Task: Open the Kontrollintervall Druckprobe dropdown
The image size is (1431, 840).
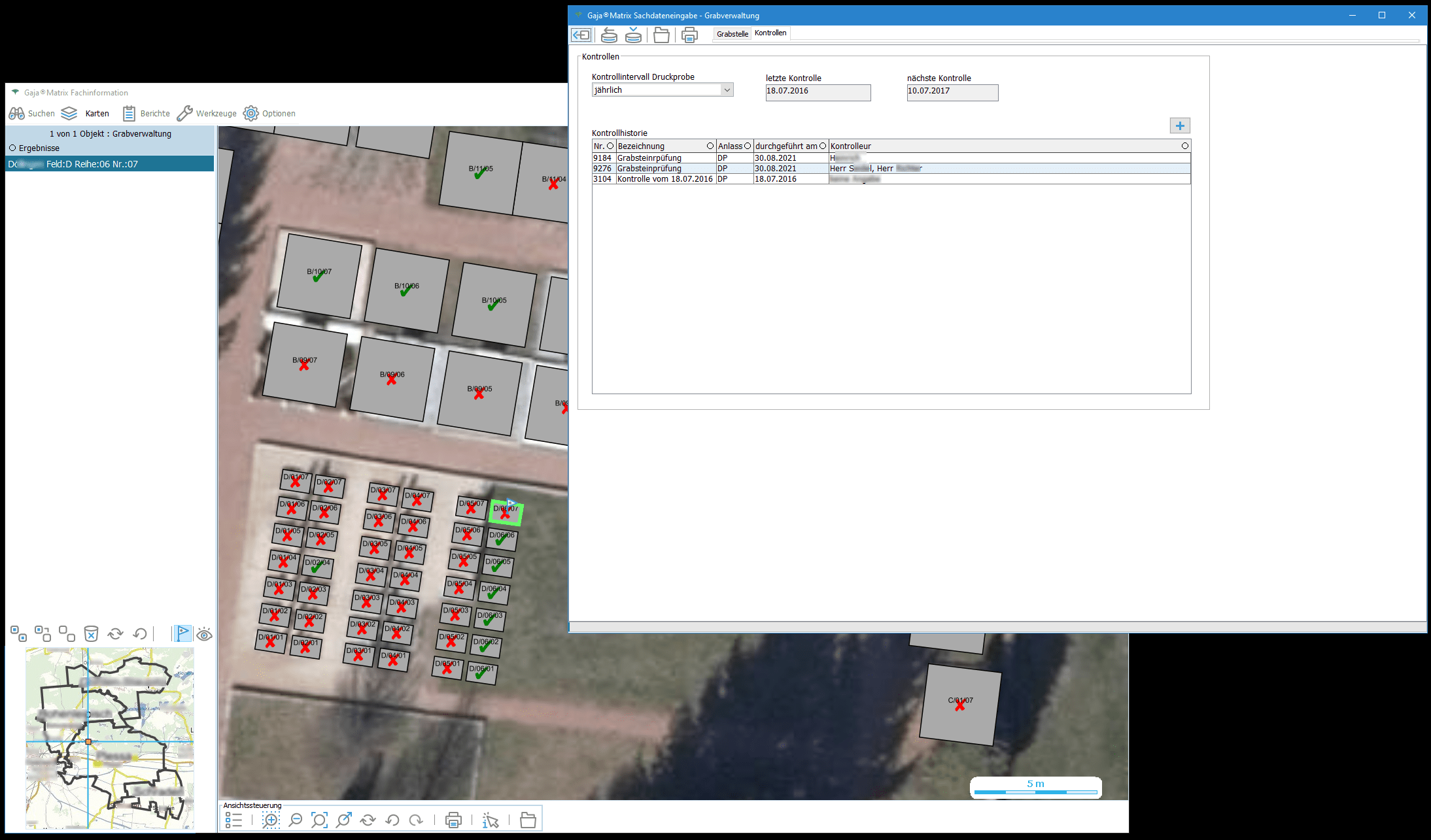Action: (x=727, y=90)
